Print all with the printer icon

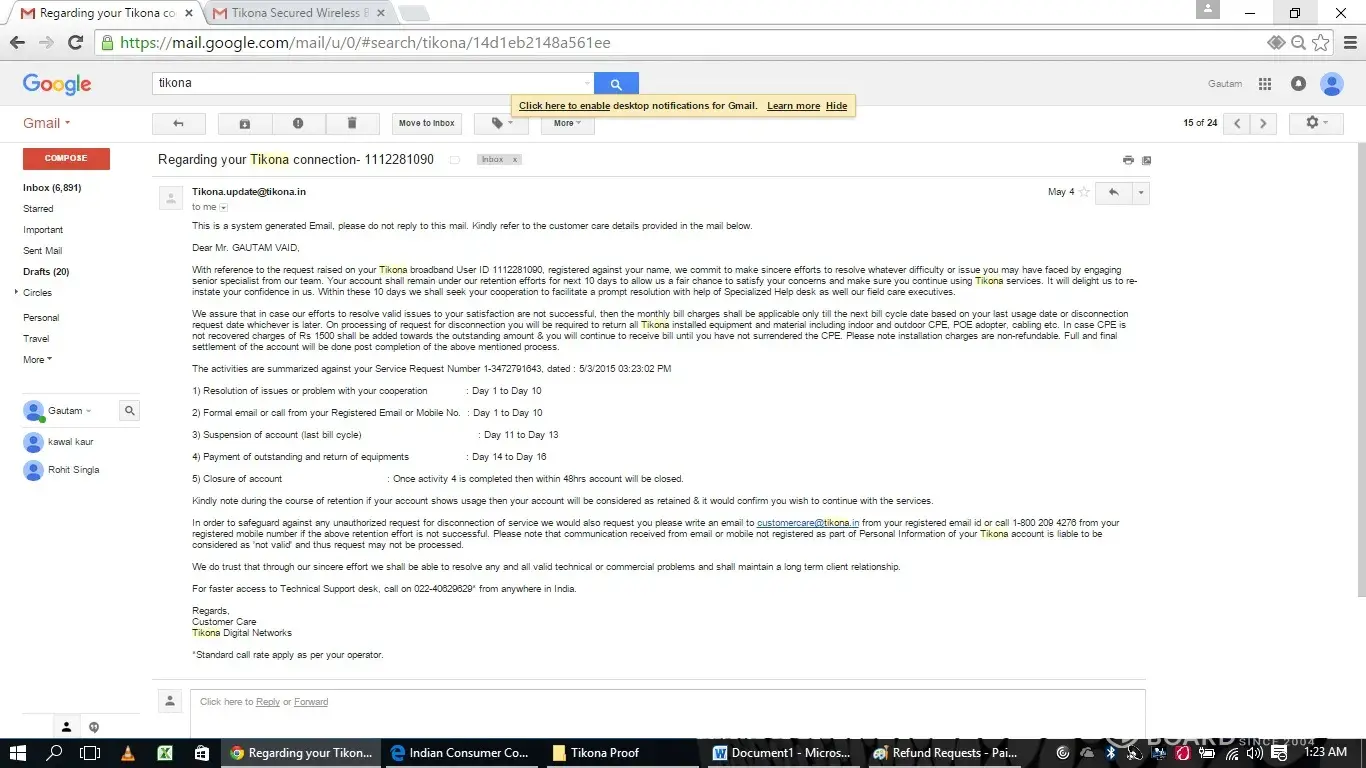pyautogui.click(x=1128, y=160)
